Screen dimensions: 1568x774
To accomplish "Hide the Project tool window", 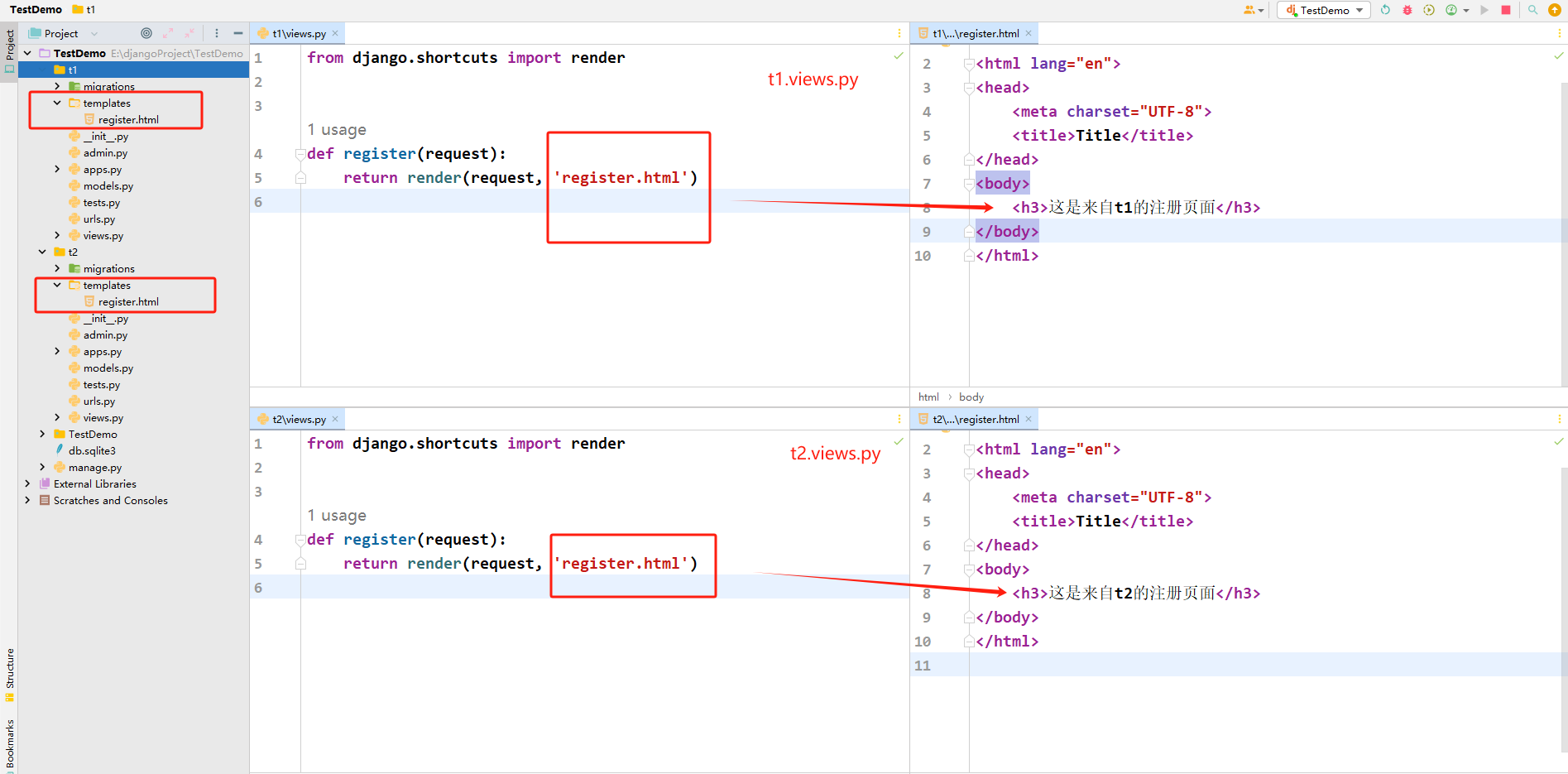I will [x=238, y=33].
